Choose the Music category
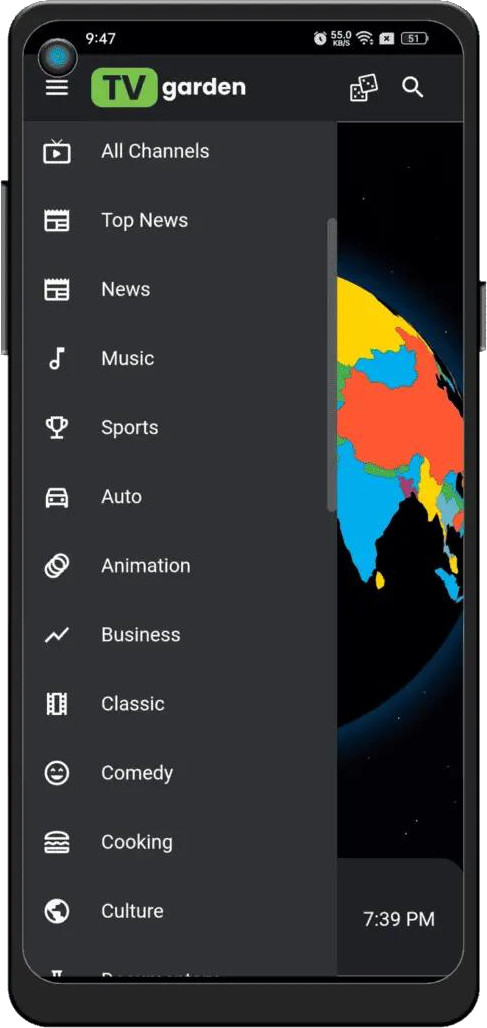Screen dimensions: 487x1028 pyautogui.click(x=180, y=359)
